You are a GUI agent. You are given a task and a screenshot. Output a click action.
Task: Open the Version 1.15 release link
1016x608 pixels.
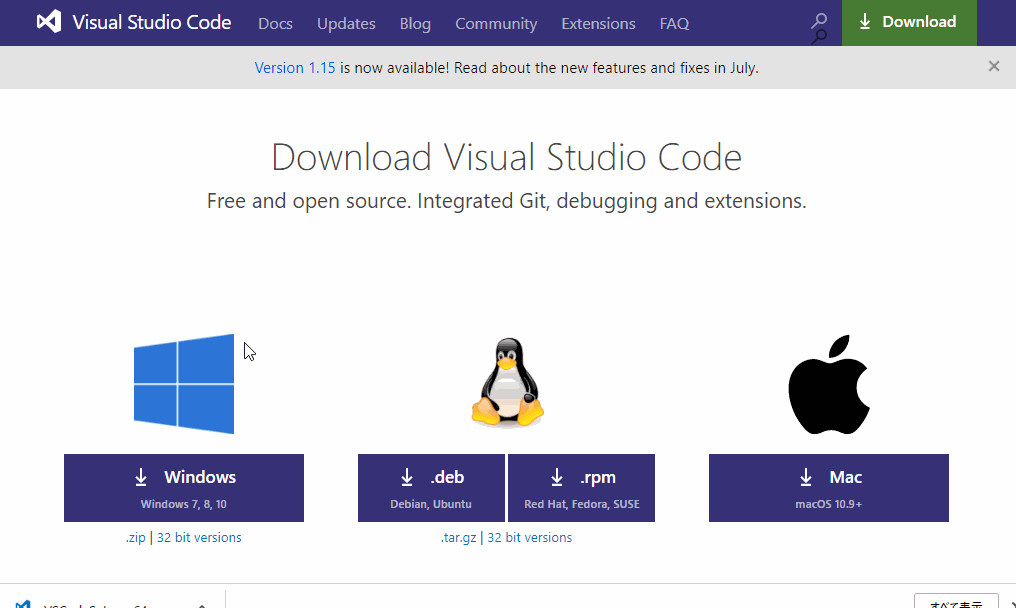pos(295,68)
